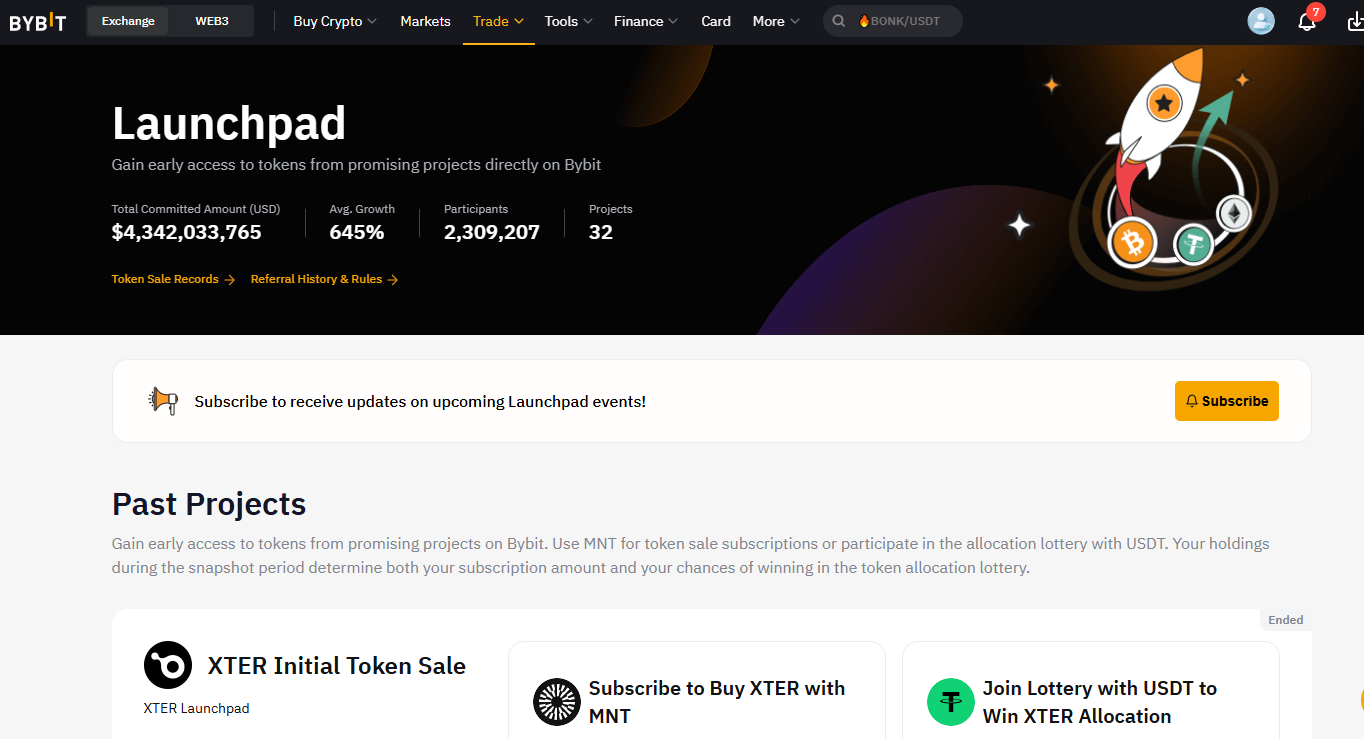Open the notifications bell icon

pyautogui.click(x=1308, y=20)
